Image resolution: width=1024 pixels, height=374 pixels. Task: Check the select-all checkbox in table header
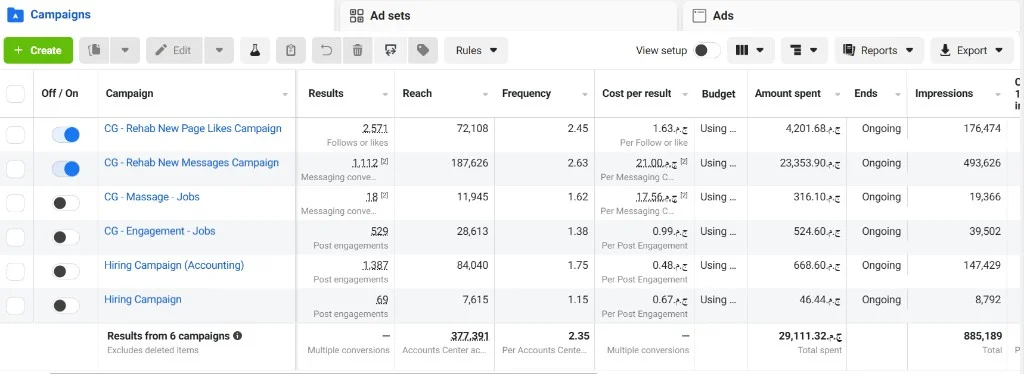point(16,93)
